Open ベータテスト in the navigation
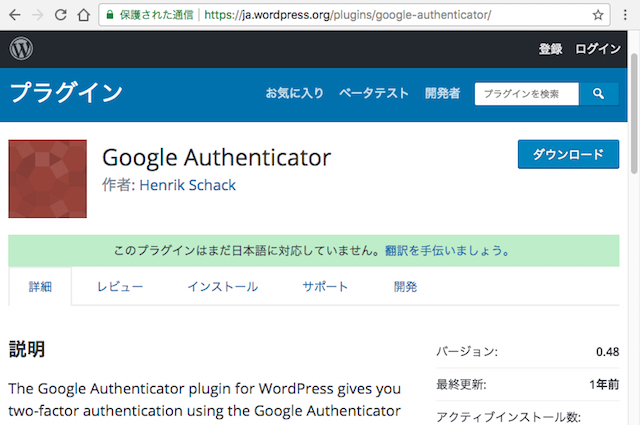The height and width of the screenshot is (425, 640). [x=373, y=93]
